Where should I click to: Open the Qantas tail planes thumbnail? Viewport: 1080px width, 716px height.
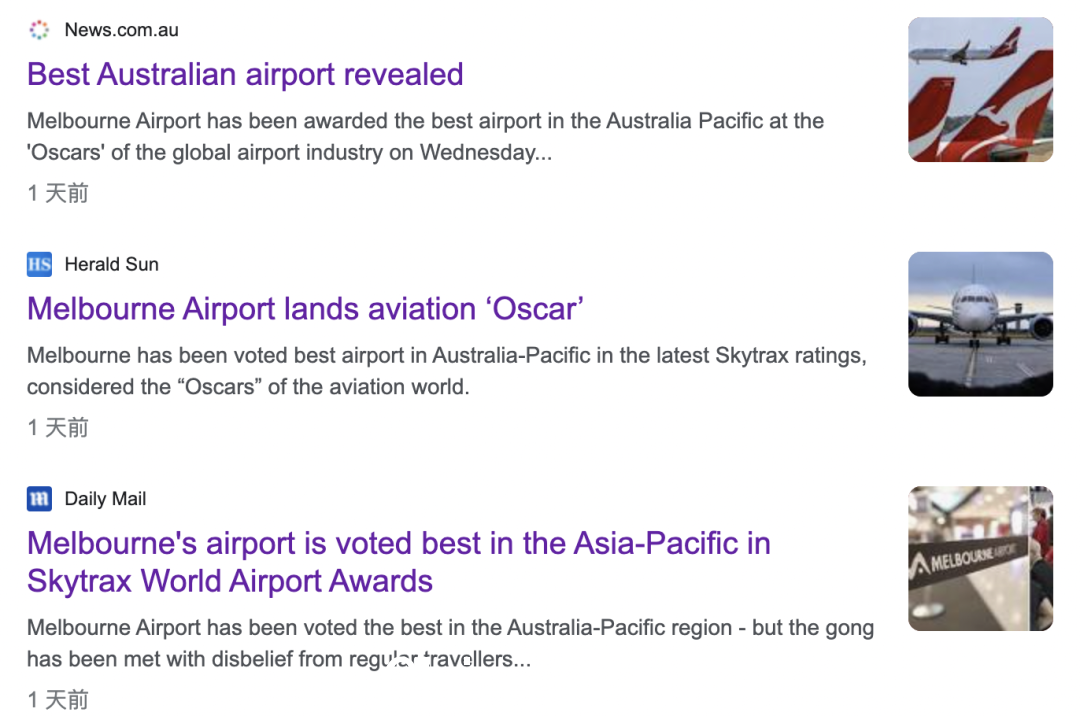pos(980,90)
